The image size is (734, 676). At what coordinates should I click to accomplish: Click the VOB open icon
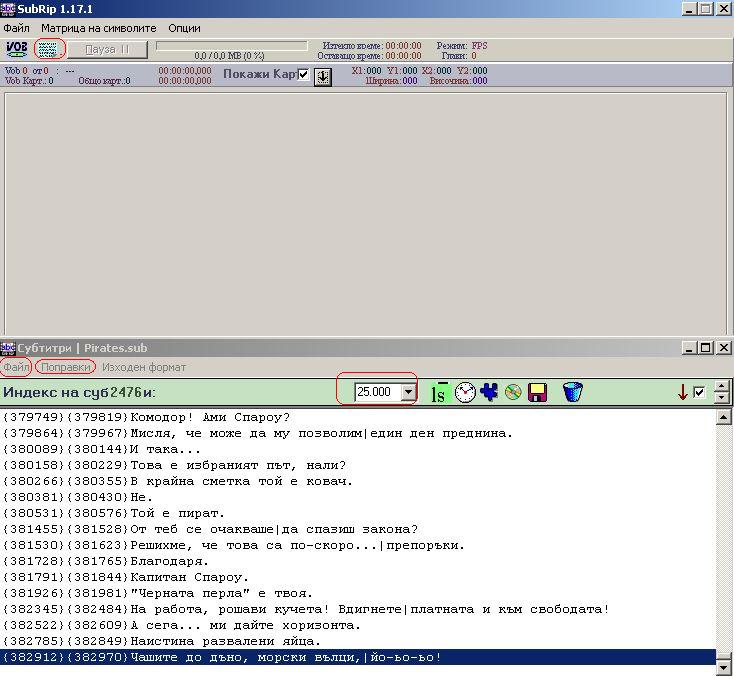(17, 48)
